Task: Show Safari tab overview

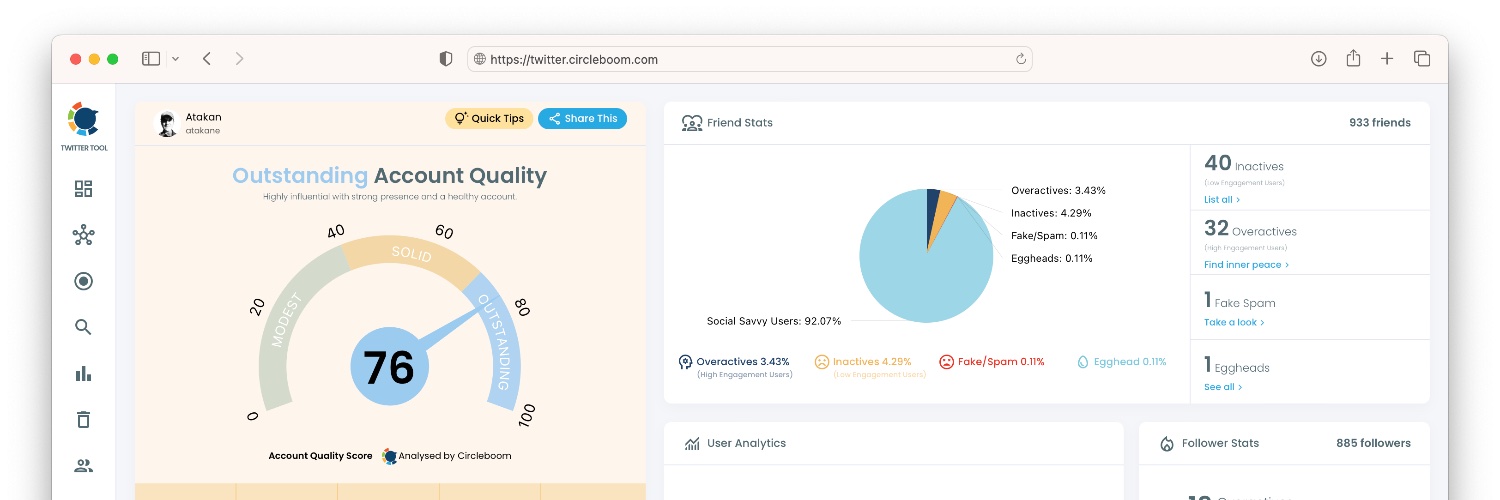Action: [x=1422, y=59]
